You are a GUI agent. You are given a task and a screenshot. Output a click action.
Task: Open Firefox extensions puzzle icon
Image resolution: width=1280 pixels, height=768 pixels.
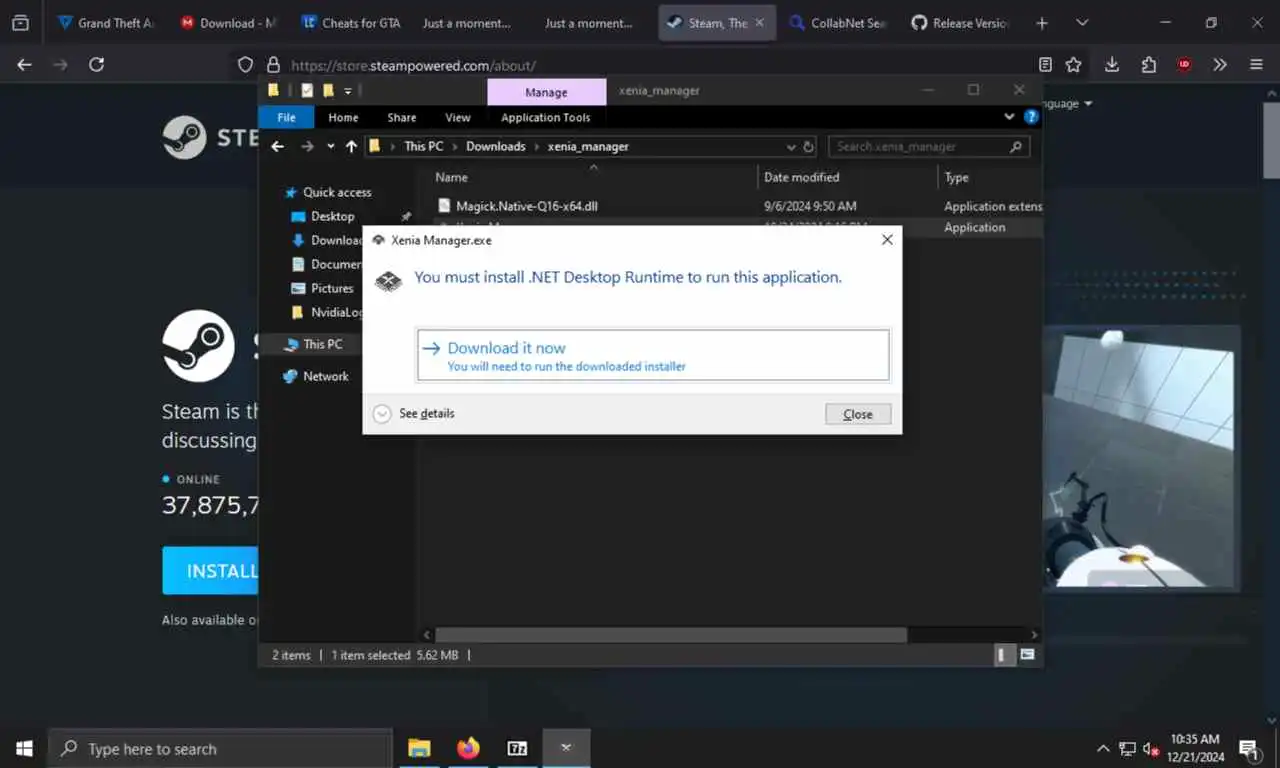point(1148,64)
